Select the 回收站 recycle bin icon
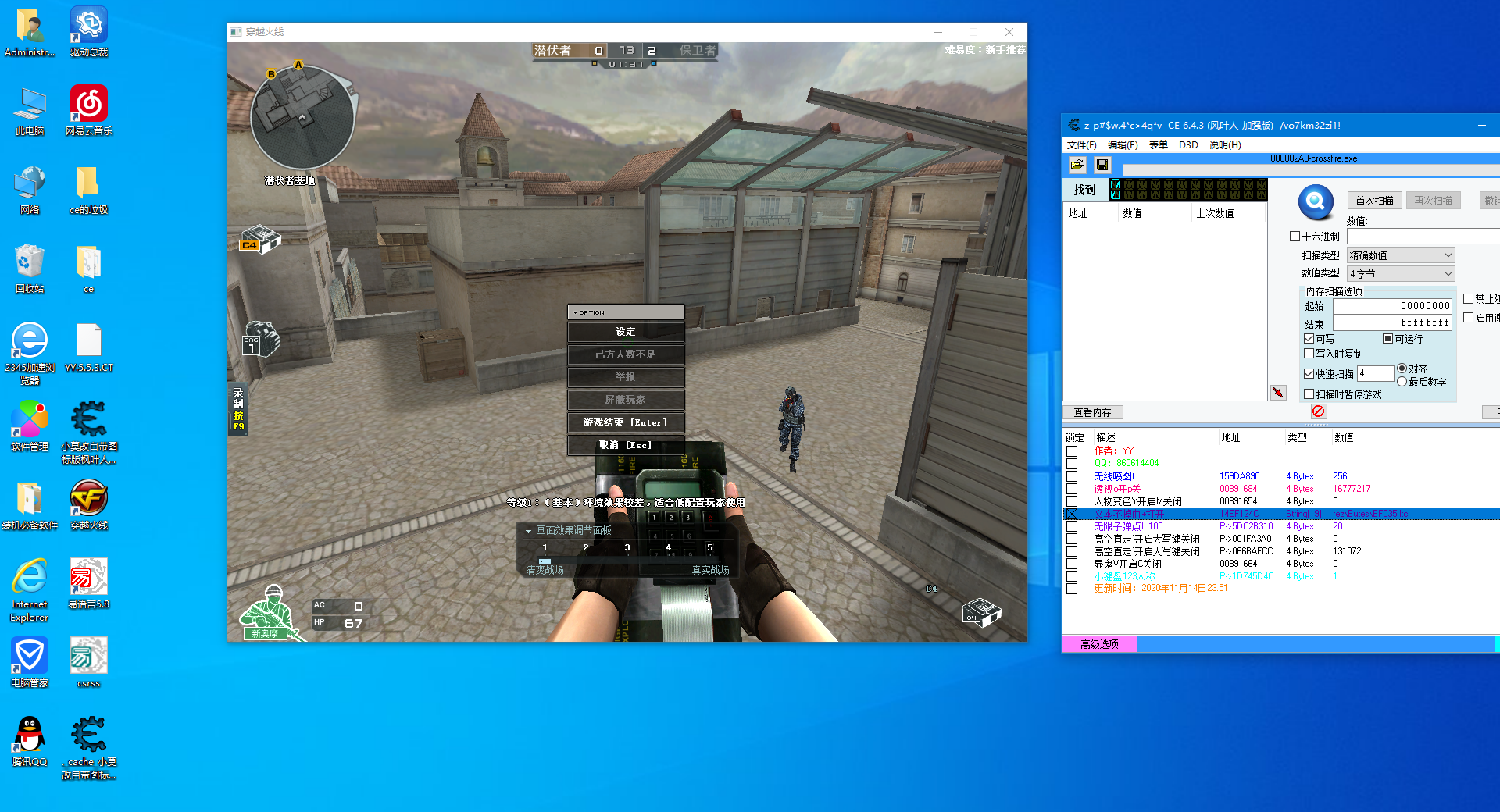 [30, 269]
